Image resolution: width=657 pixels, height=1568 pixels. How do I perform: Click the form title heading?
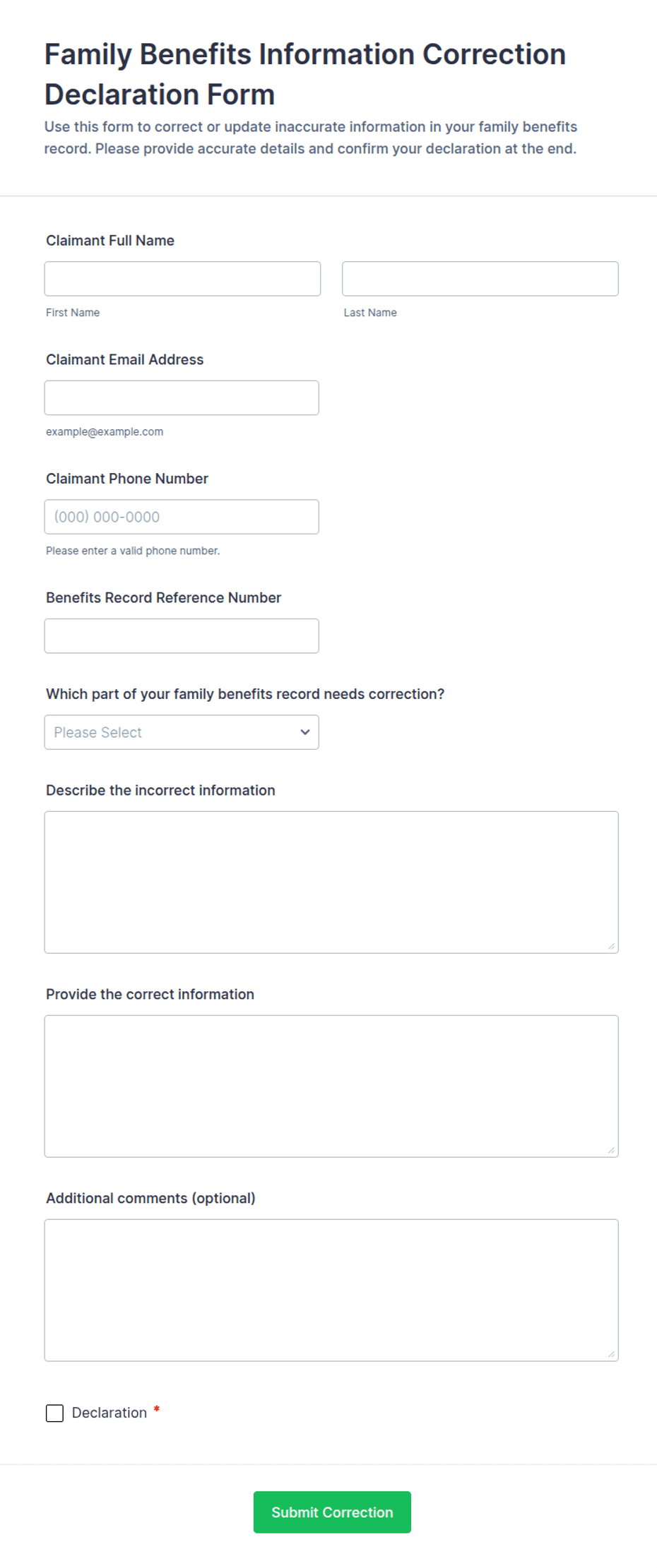point(305,74)
